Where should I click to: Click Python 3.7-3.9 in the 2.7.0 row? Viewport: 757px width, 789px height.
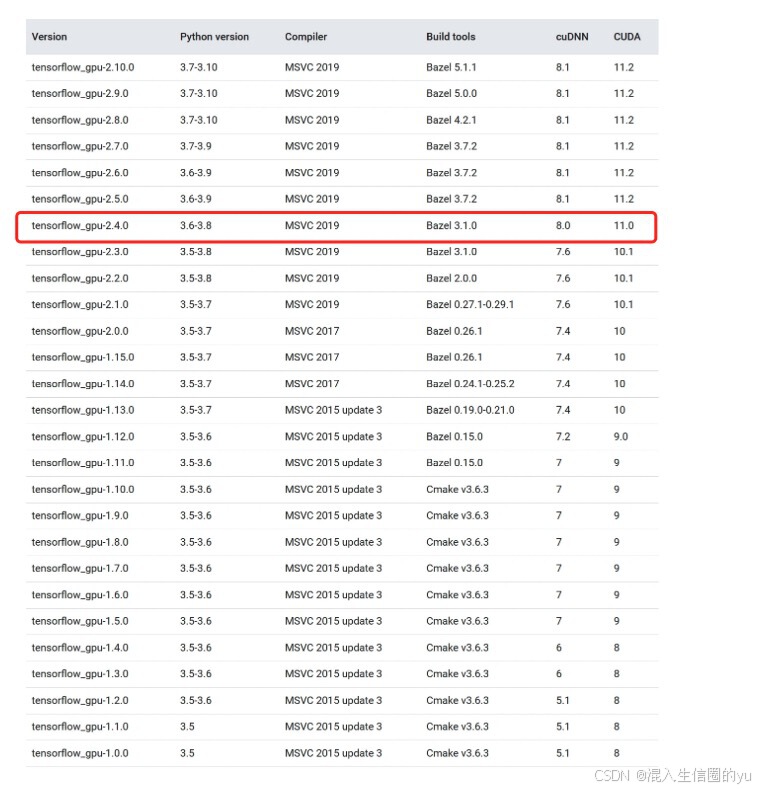pyautogui.click(x=195, y=146)
